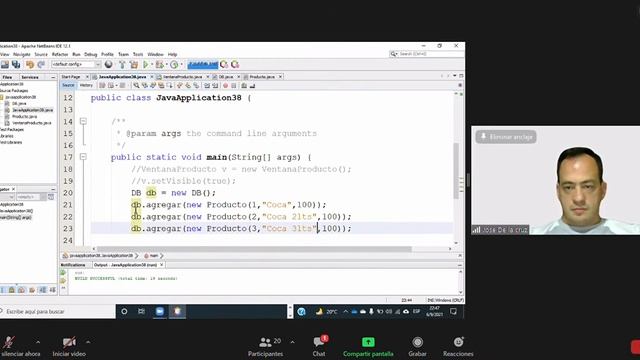Image resolution: width=640 pixels, height=360 pixels.
Task: Open audio options arrow beside mute button
Action: point(38,342)
